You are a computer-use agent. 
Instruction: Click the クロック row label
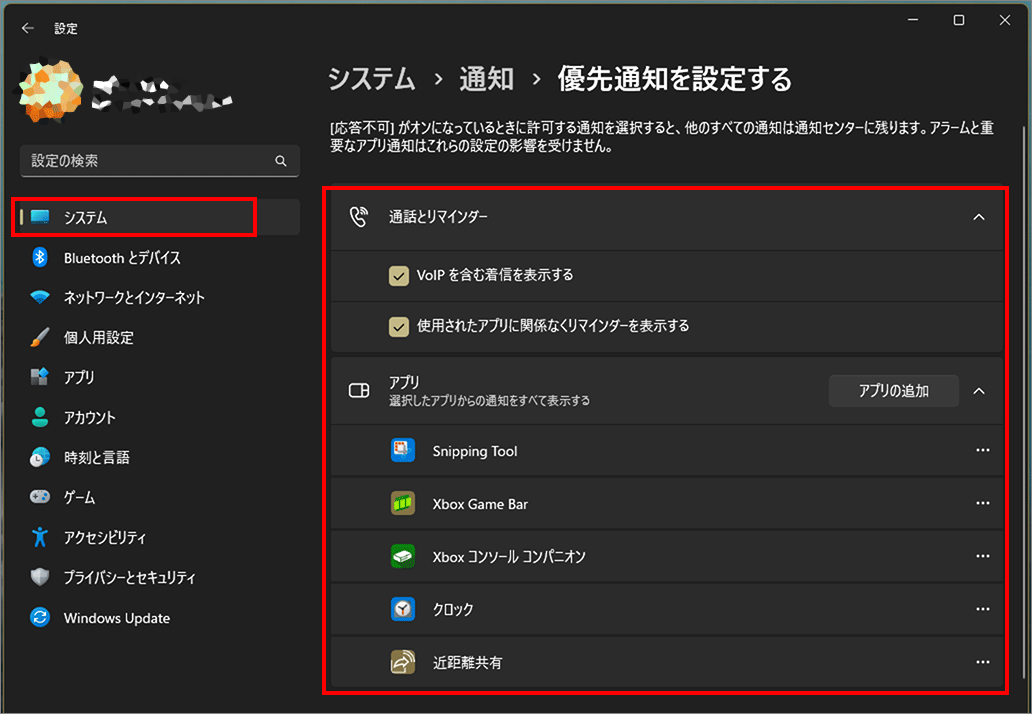453,609
